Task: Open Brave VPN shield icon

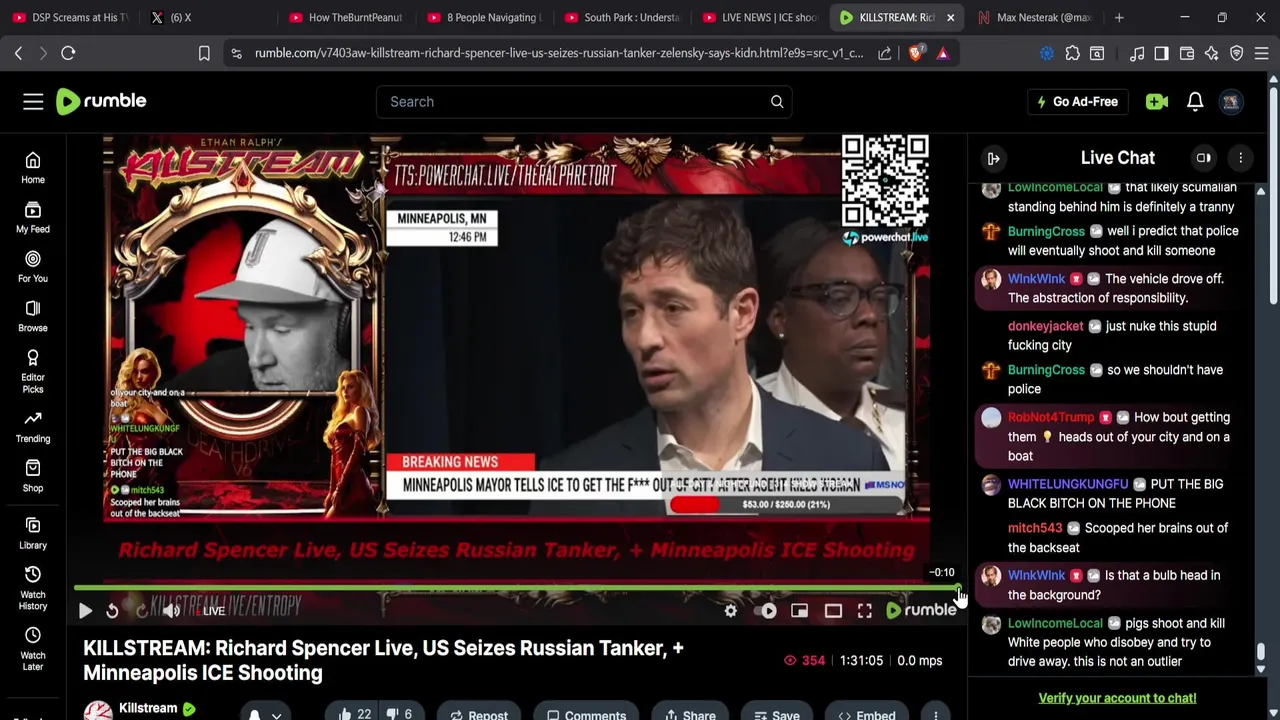Action: (x=1237, y=53)
